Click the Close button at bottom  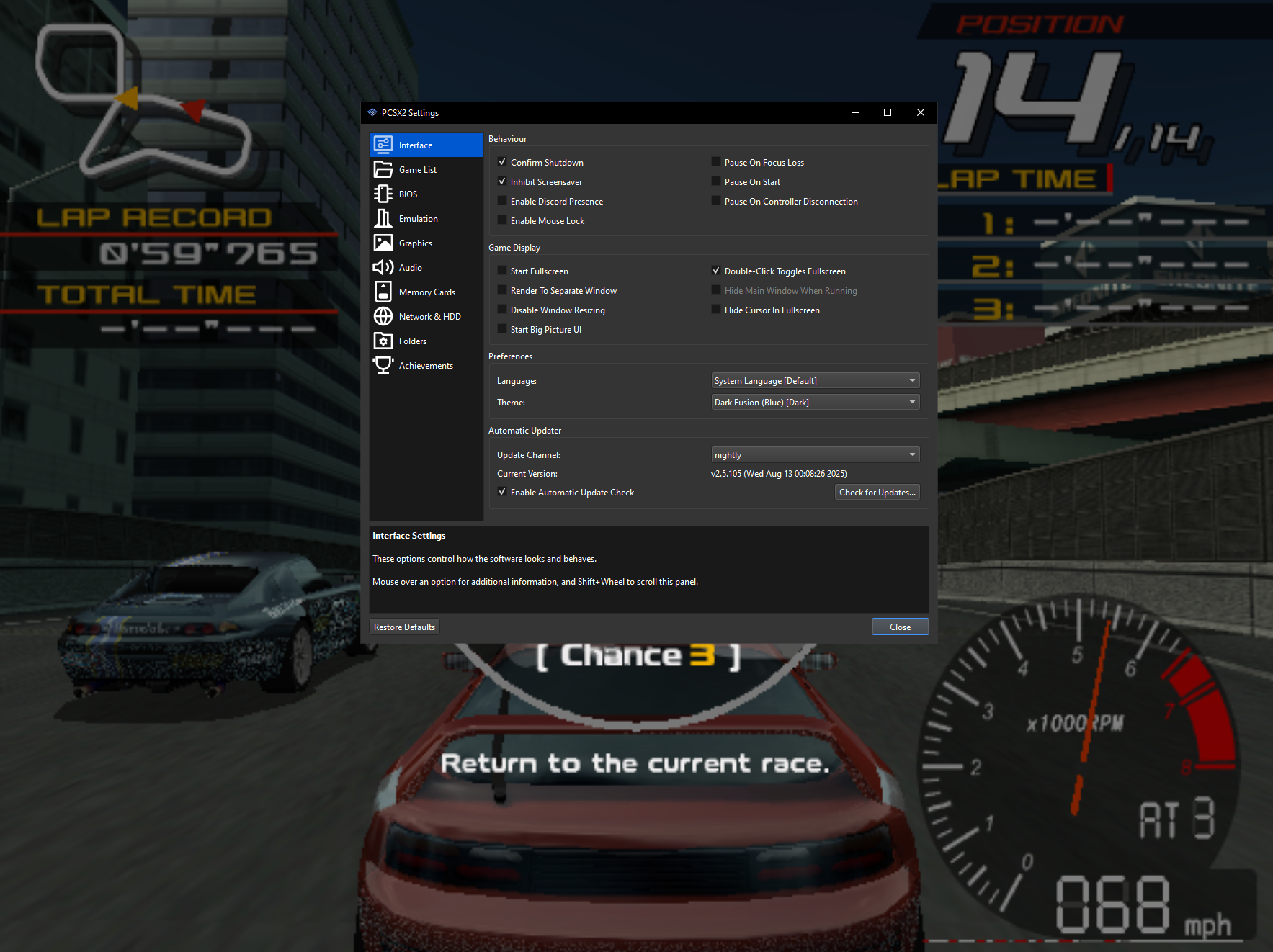pyautogui.click(x=900, y=627)
